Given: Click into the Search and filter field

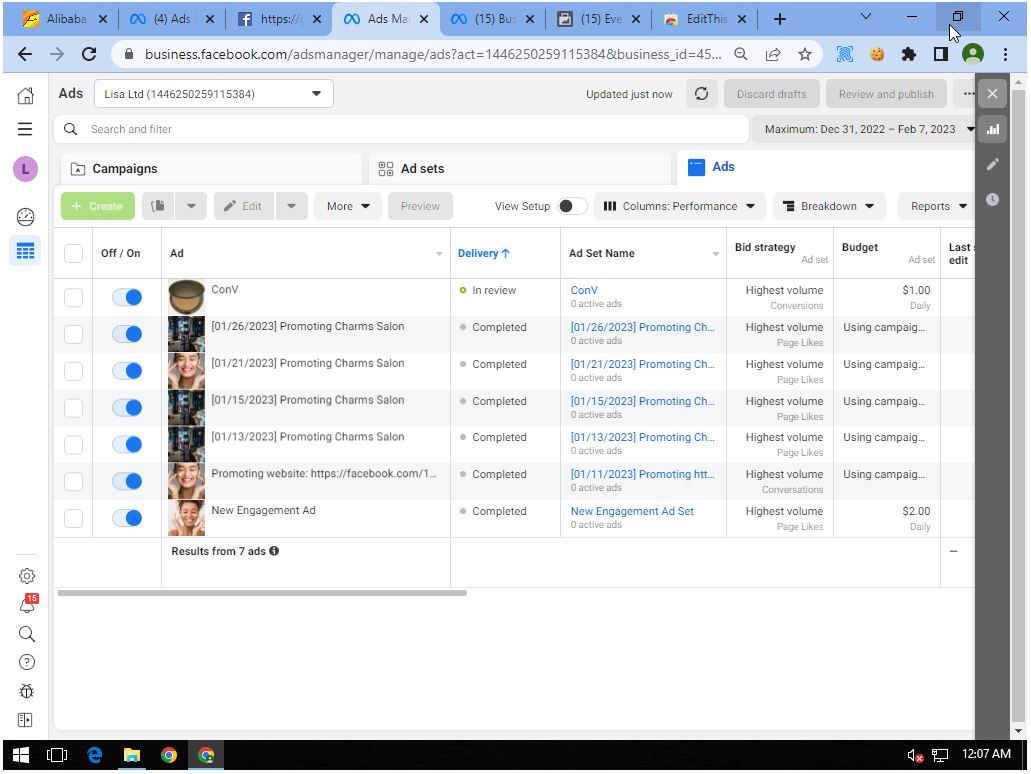Looking at the screenshot, I should 401,130.
